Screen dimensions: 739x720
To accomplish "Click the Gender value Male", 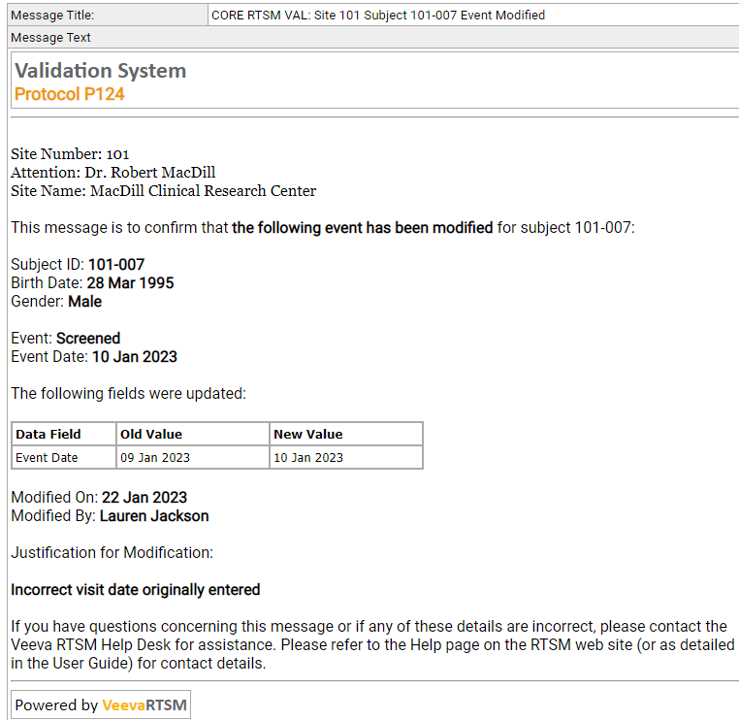I will [85, 301].
